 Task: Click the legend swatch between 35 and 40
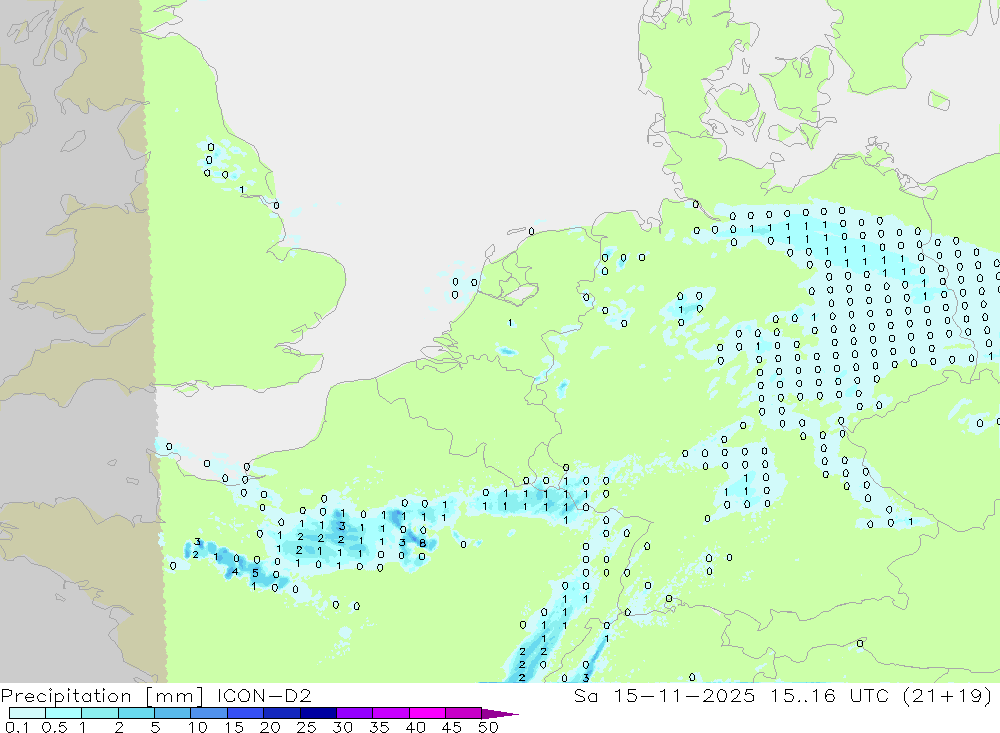(x=390, y=713)
